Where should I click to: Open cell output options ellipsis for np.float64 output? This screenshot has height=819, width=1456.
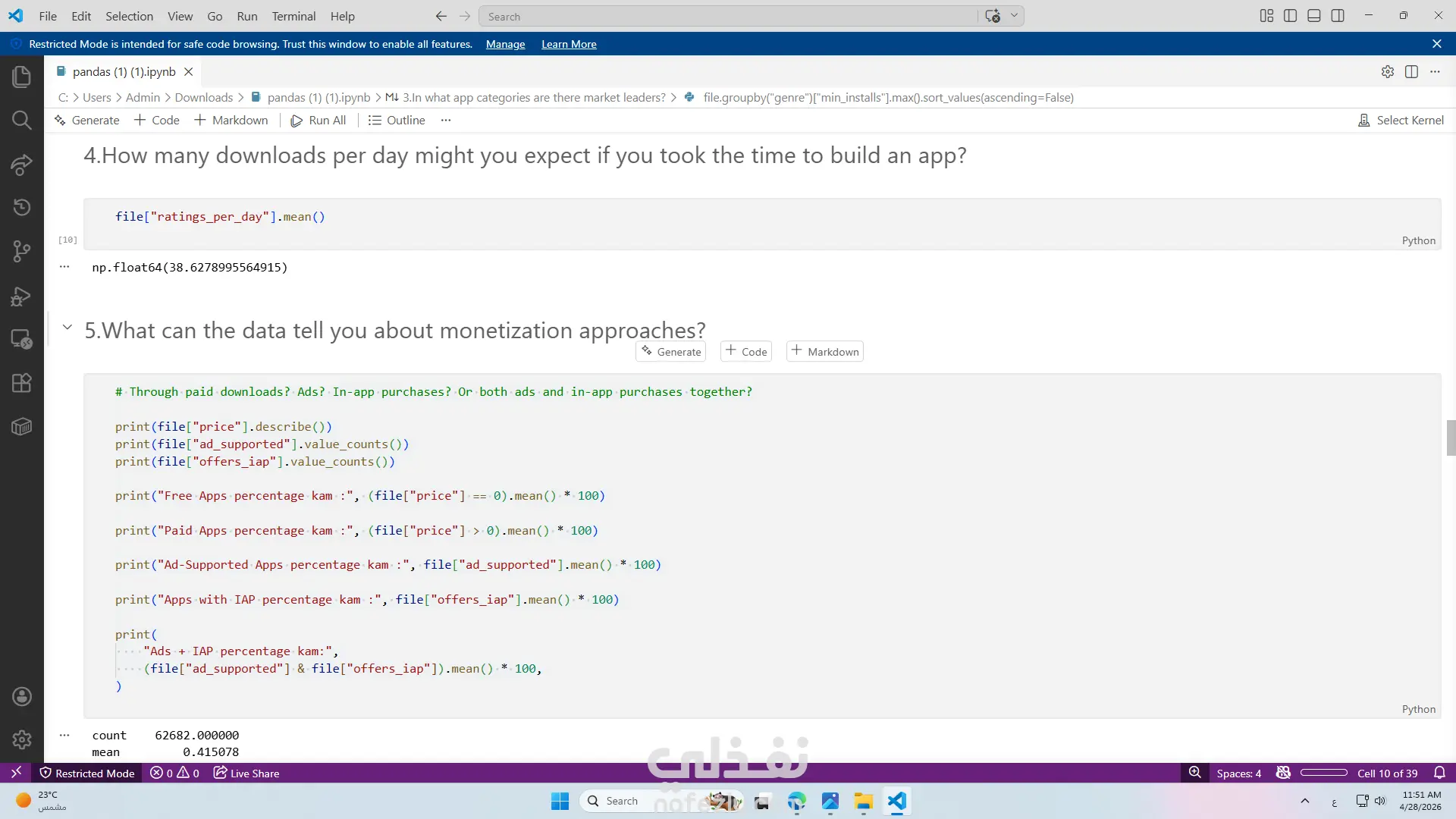tap(64, 267)
